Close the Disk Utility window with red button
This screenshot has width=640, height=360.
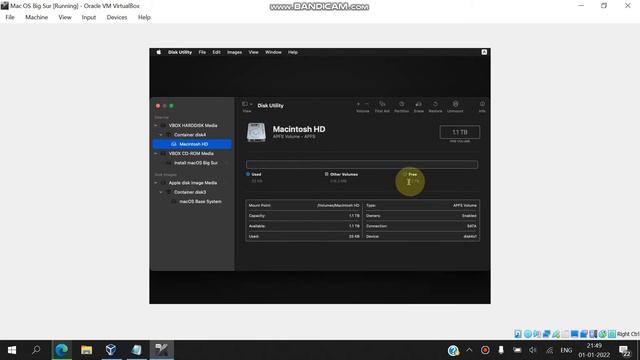click(x=158, y=106)
